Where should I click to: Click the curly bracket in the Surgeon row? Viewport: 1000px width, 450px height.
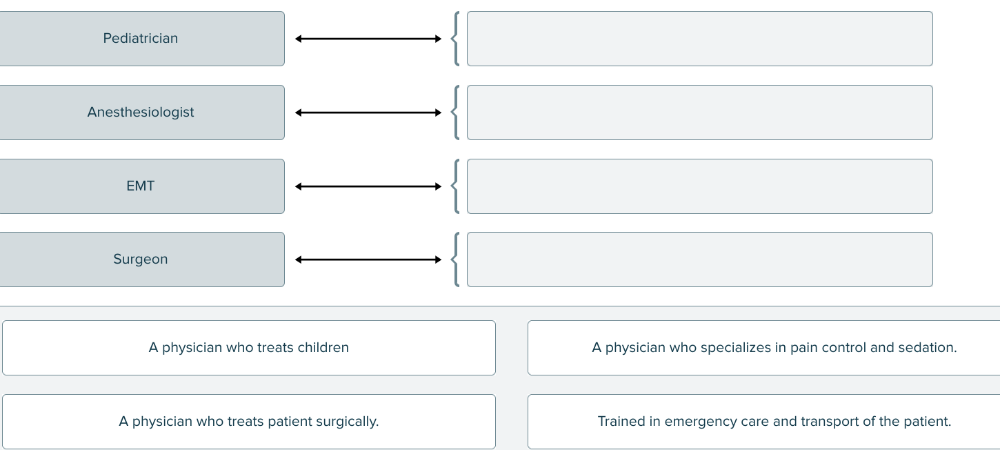point(456,260)
